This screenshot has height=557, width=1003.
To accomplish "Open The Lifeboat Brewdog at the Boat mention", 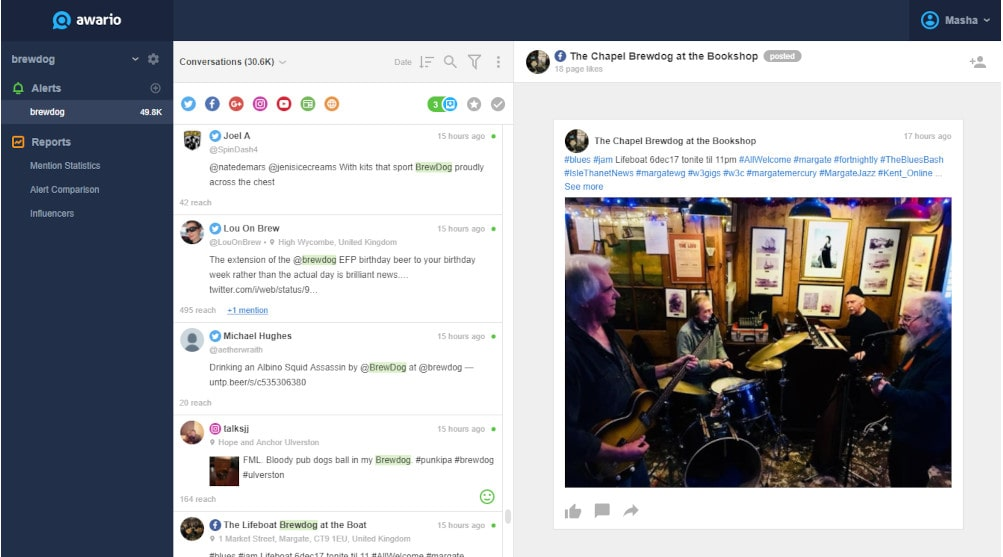I will 338,535.
